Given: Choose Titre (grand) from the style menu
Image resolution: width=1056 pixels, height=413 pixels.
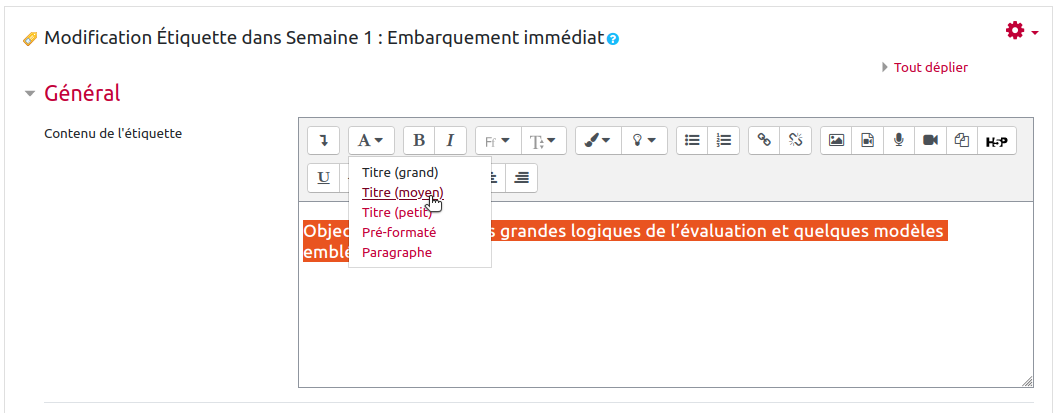Looking at the screenshot, I should [400, 172].
